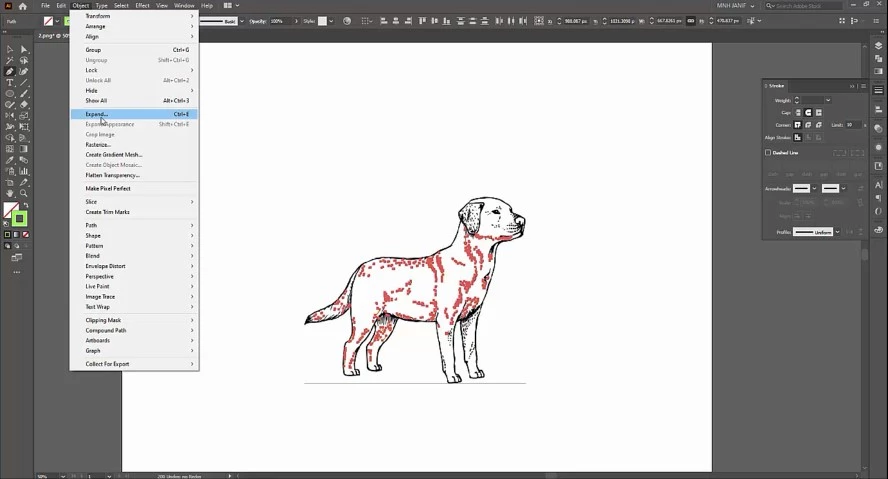Image resolution: width=888 pixels, height=479 pixels.
Task: Select the Selection tool arrow
Action: [10, 50]
